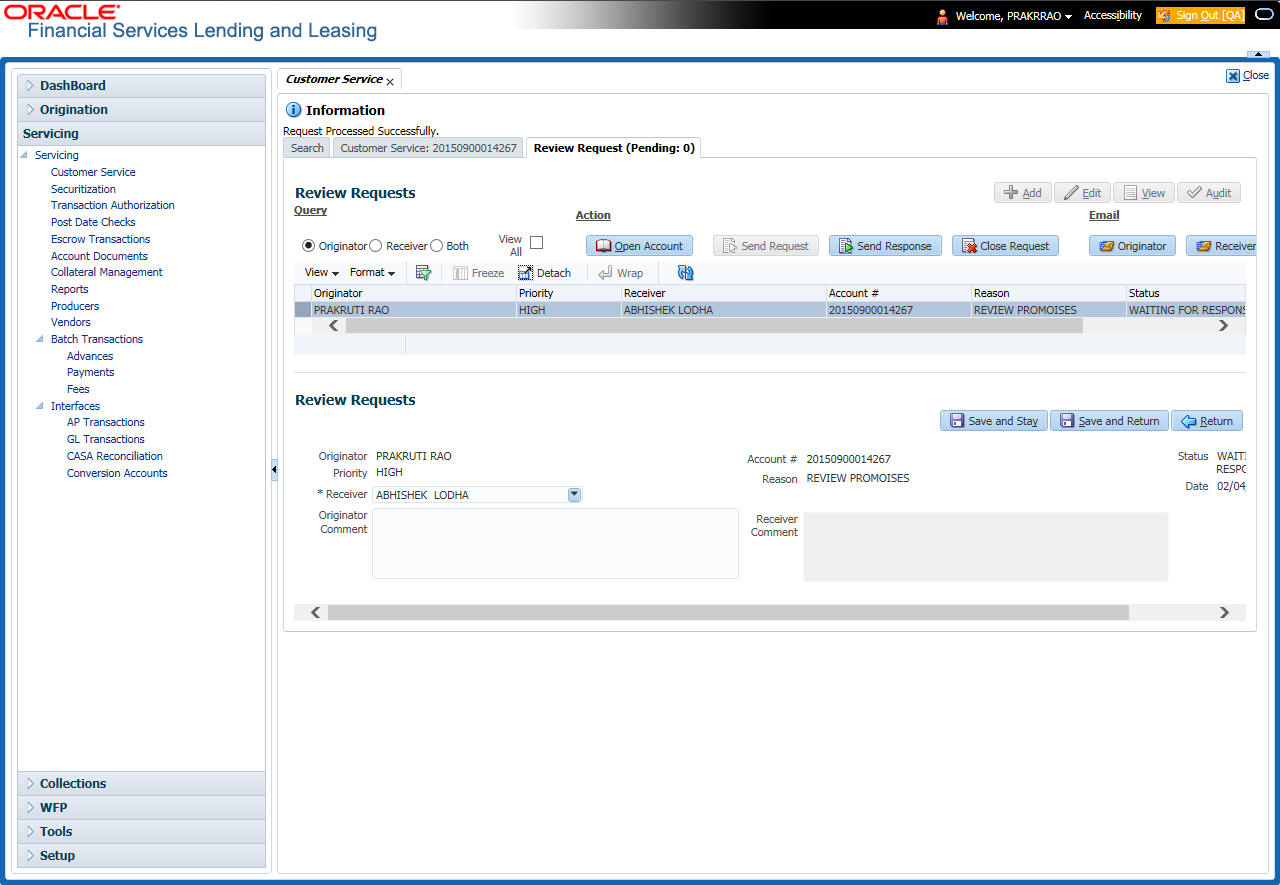This screenshot has width=1280, height=885.
Task: Click the Send Response button
Action: point(885,246)
